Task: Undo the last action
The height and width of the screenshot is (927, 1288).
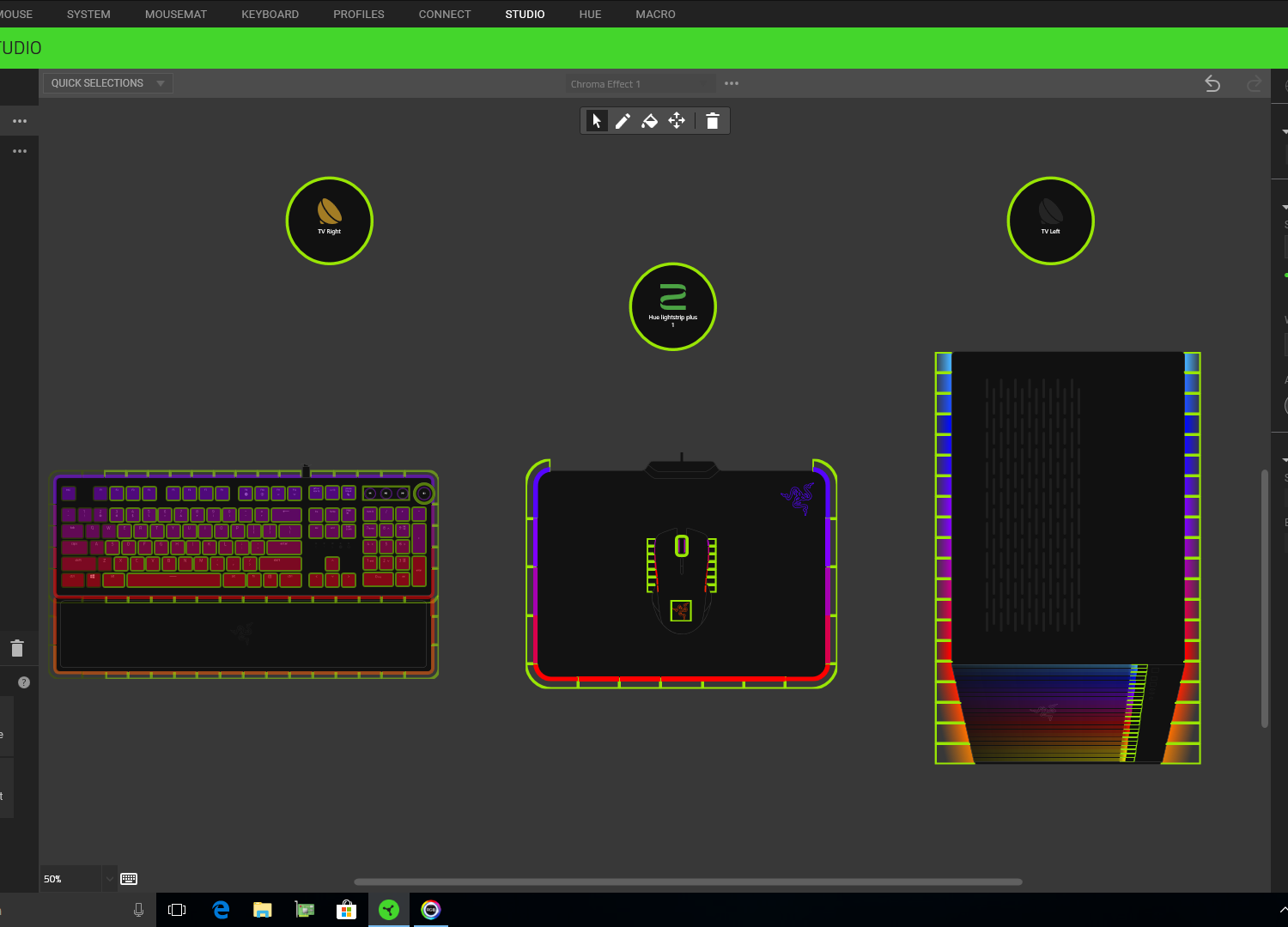Action: [1212, 83]
